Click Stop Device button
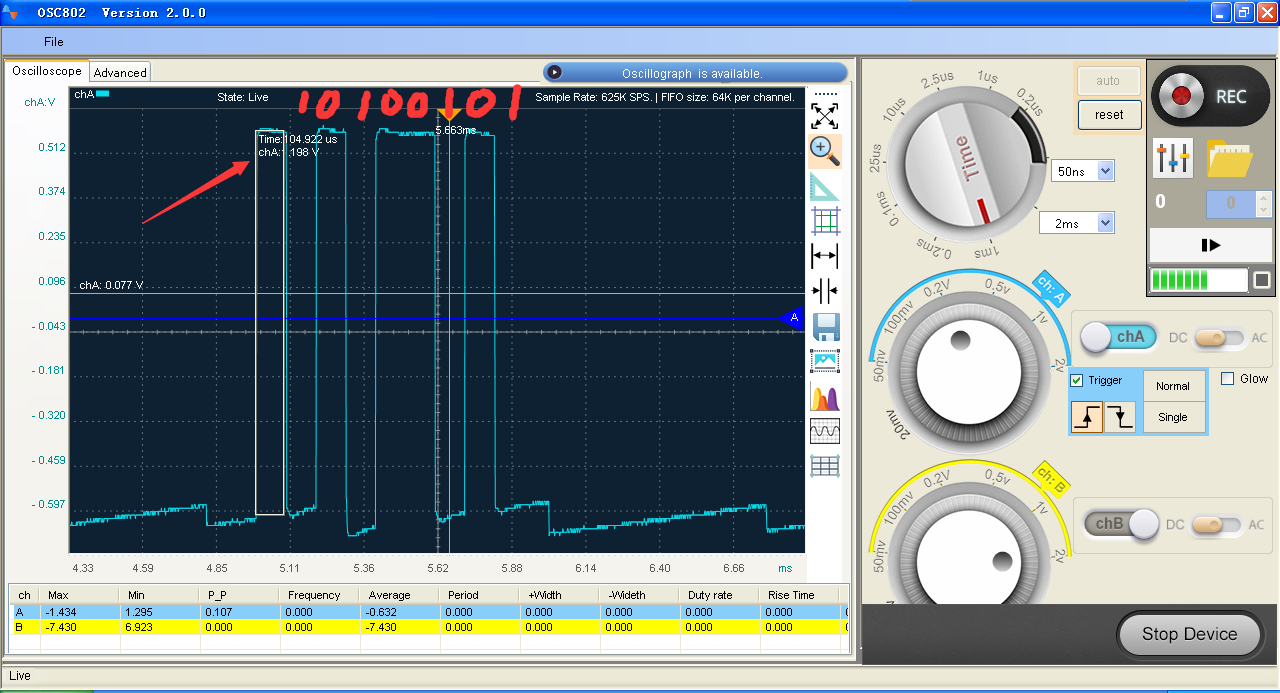1280x693 pixels. coord(1189,634)
